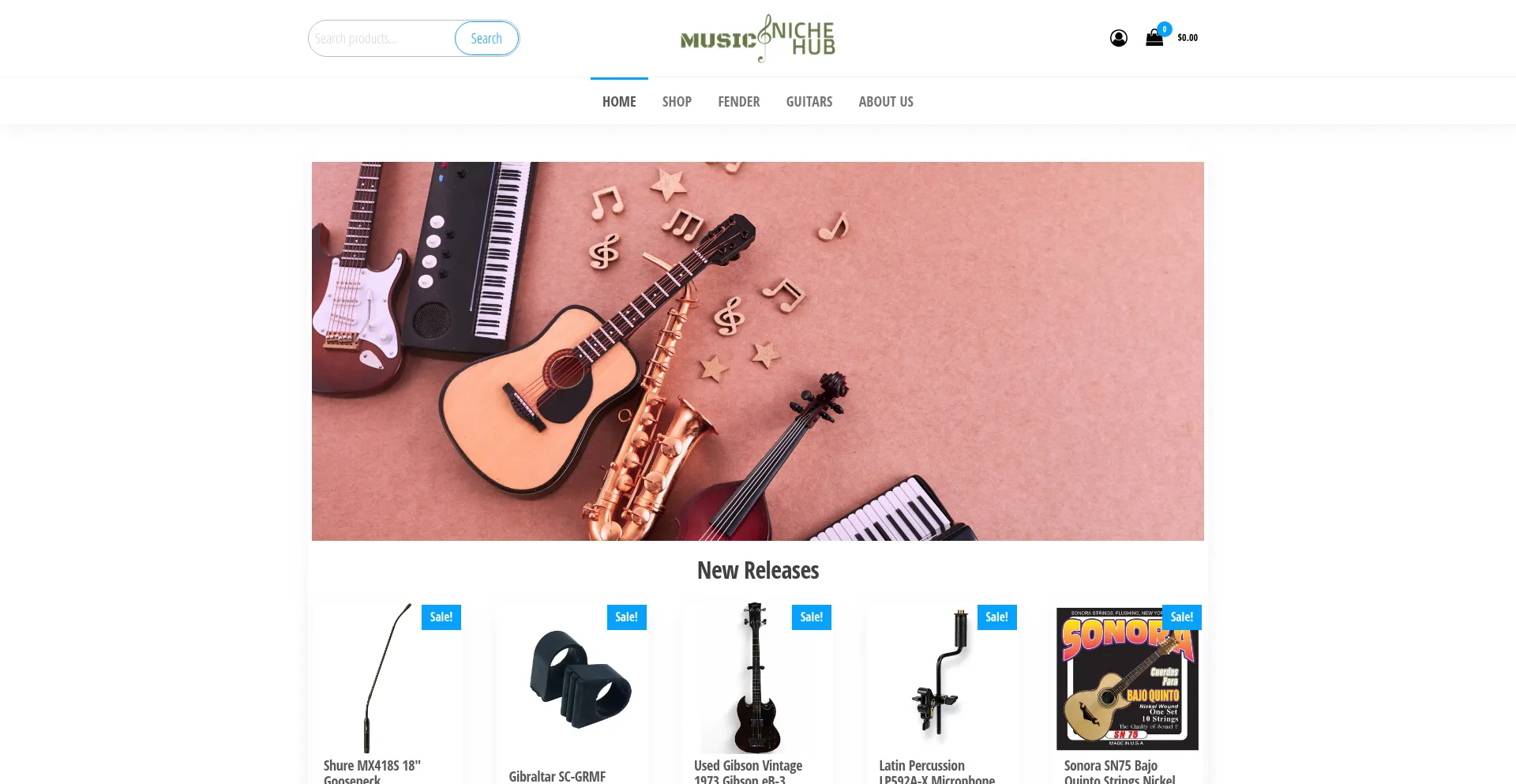The height and width of the screenshot is (784, 1516).
Task: Click the Sale badge on the Sonora strings
Action: point(1182,617)
